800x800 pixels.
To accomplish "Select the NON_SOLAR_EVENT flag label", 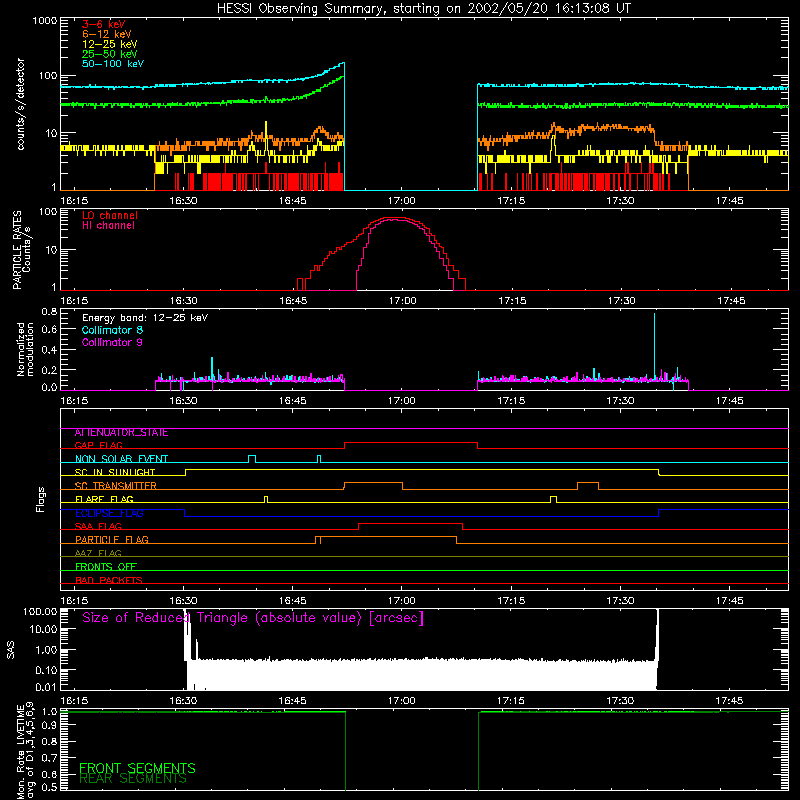I will coord(121,459).
